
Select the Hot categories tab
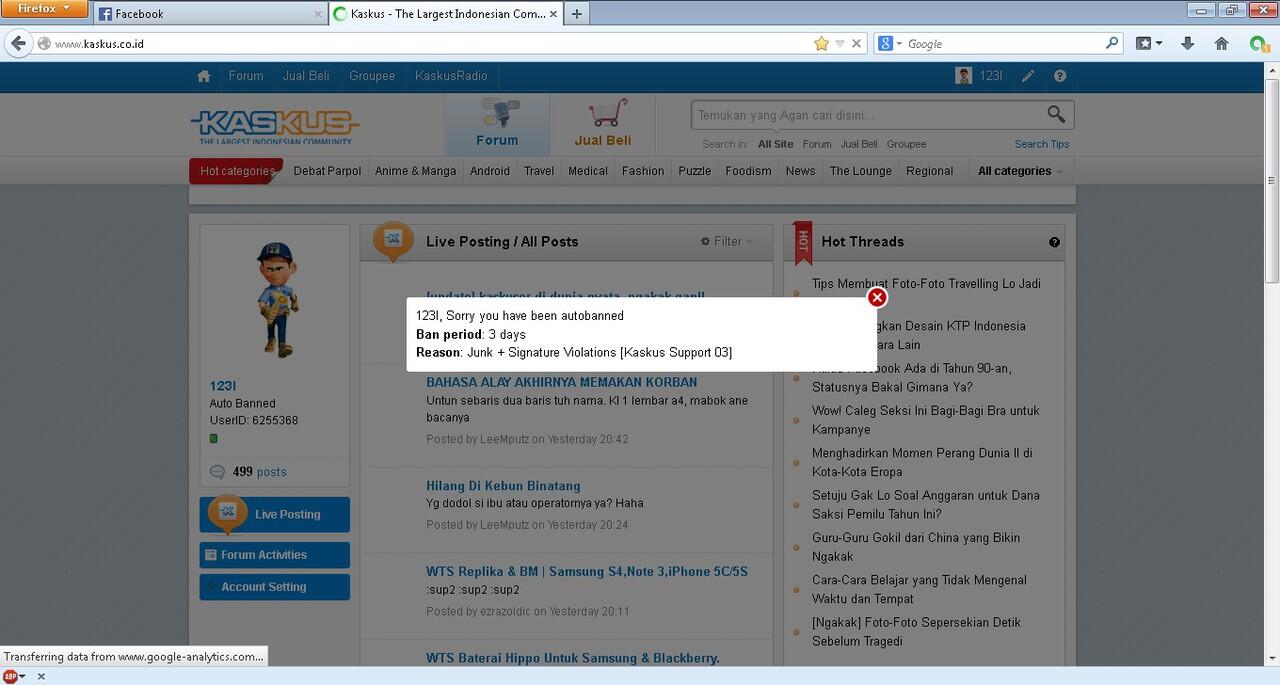tap(237, 171)
